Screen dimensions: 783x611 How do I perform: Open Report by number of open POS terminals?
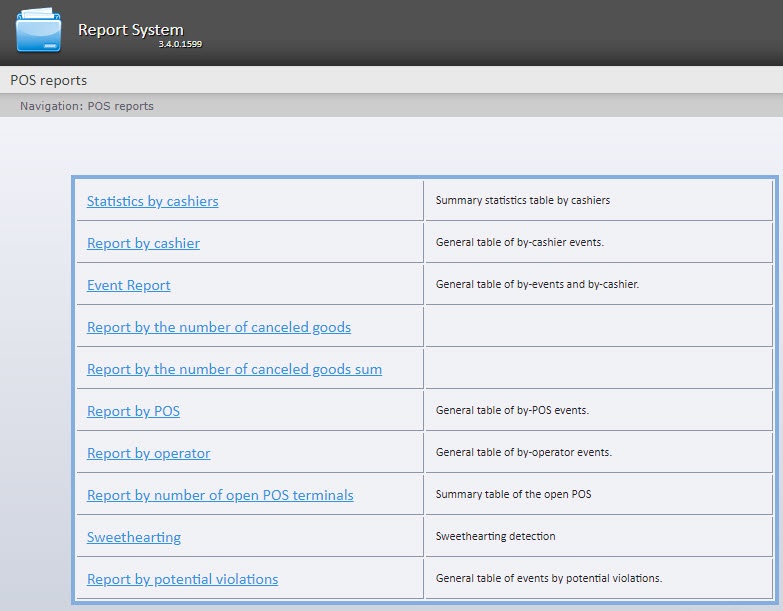coord(220,495)
